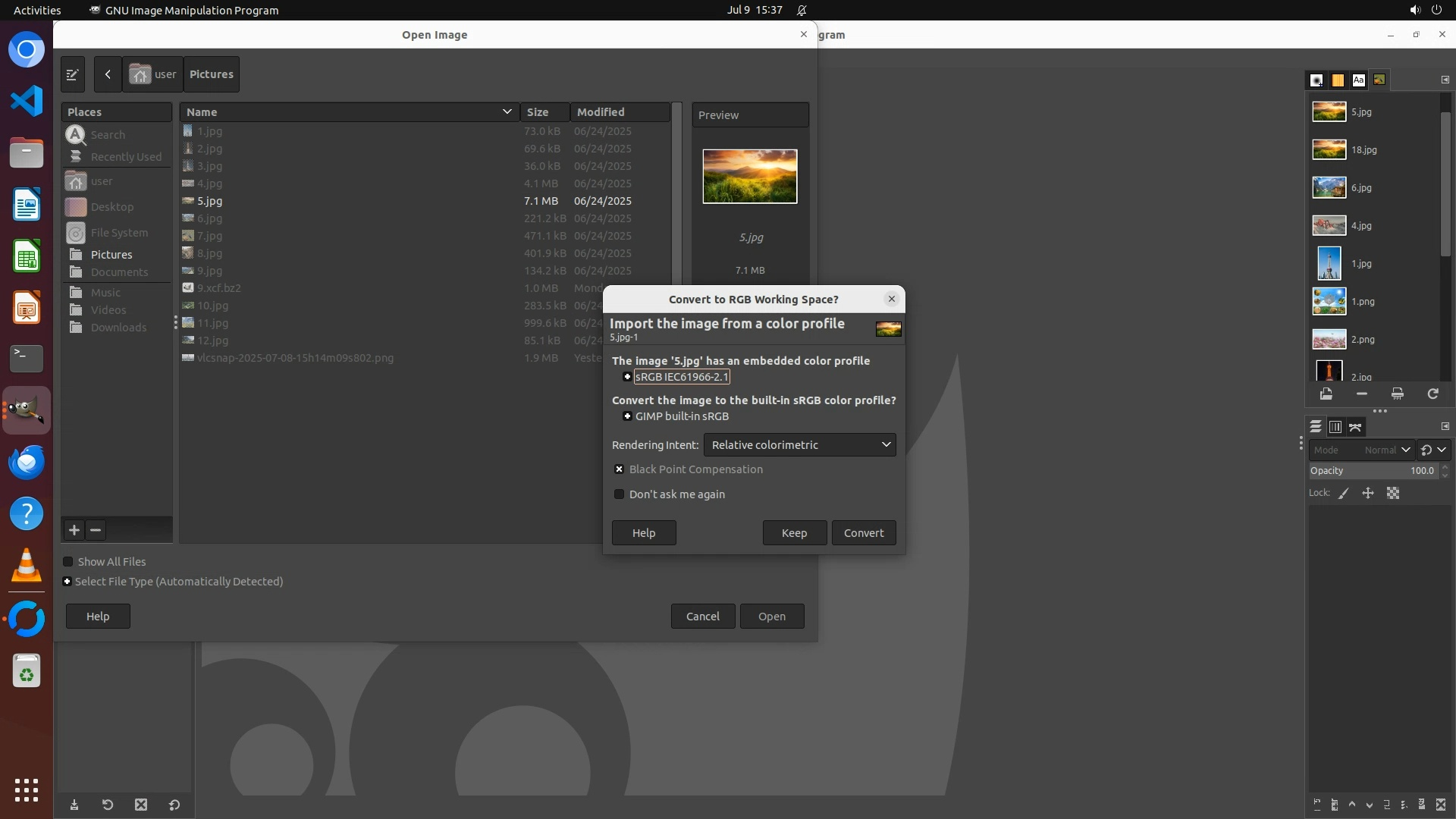Click the remove bookmark minus icon
The image size is (1456, 819).
(x=96, y=530)
